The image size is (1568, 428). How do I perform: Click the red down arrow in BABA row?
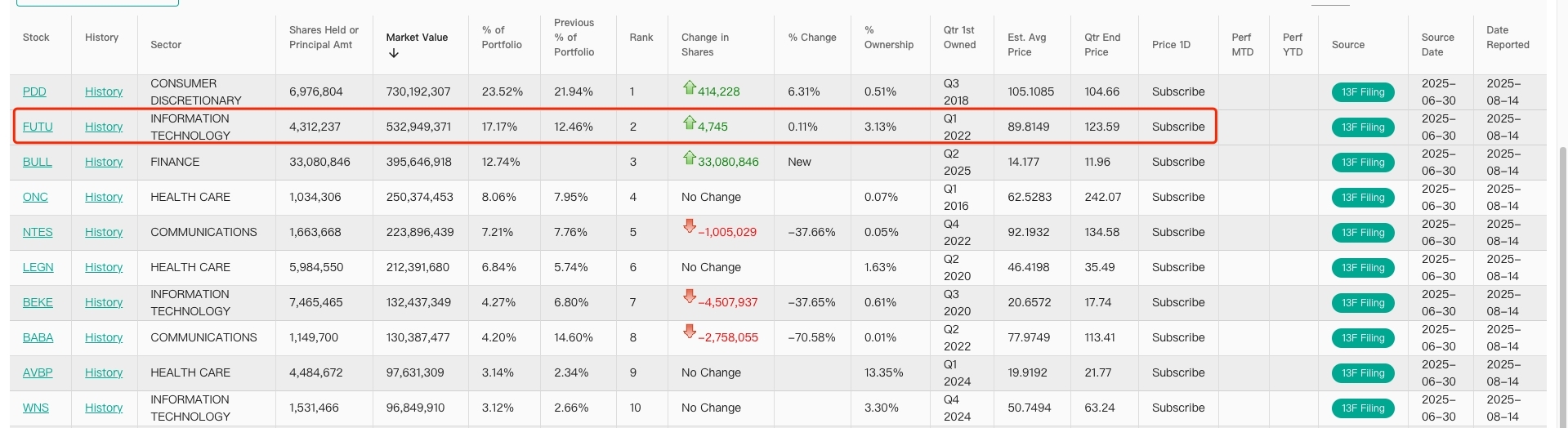pyautogui.click(x=689, y=332)
